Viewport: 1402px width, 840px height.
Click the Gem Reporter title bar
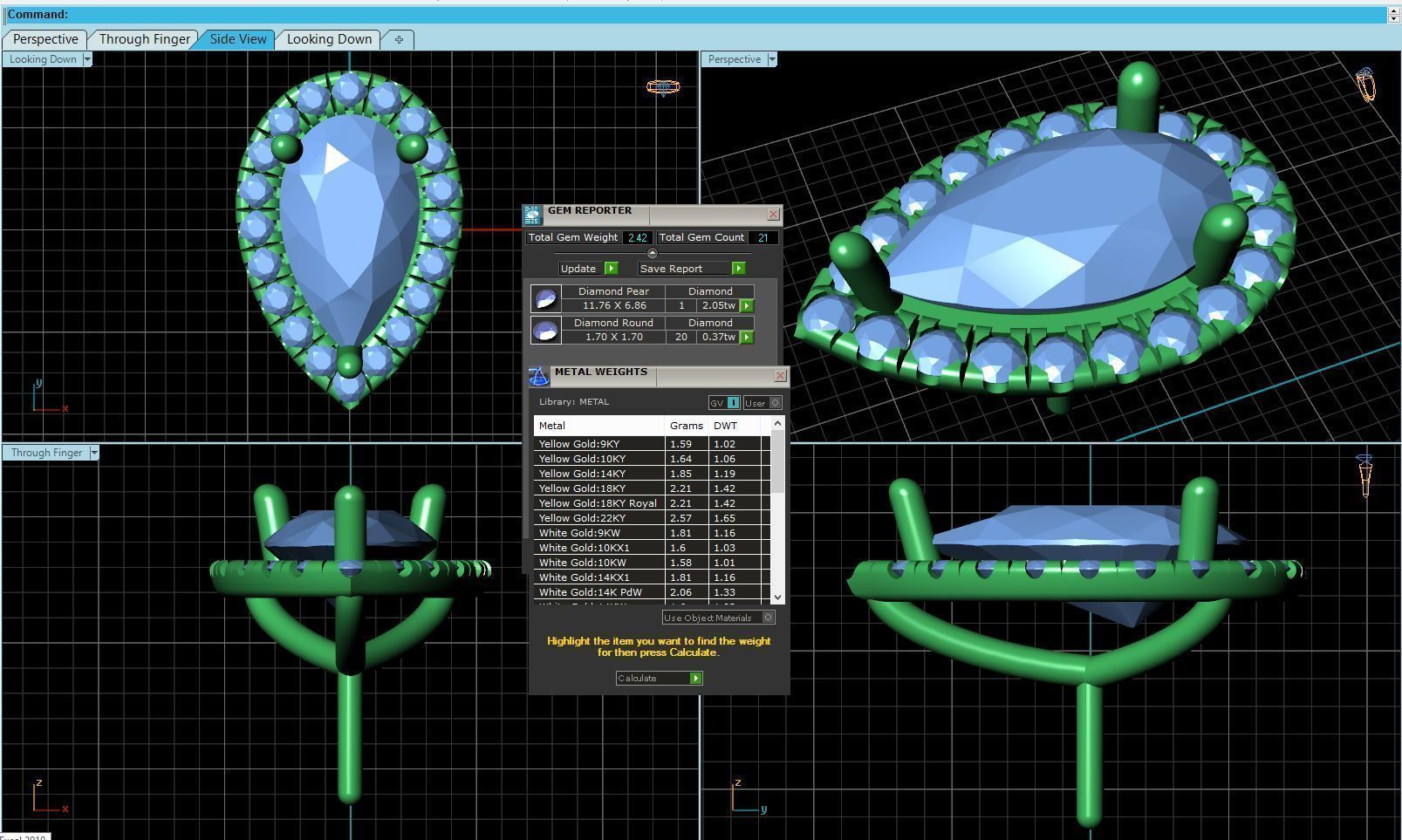tap(653, 215)
